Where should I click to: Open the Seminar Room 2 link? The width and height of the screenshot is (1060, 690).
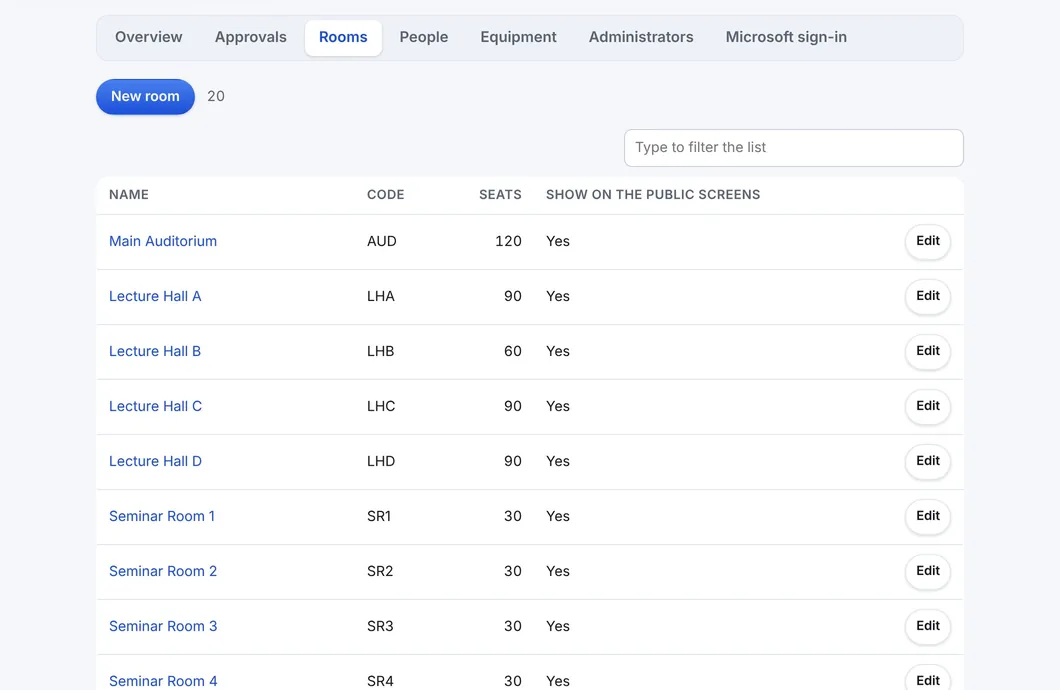tap(163, 571)
